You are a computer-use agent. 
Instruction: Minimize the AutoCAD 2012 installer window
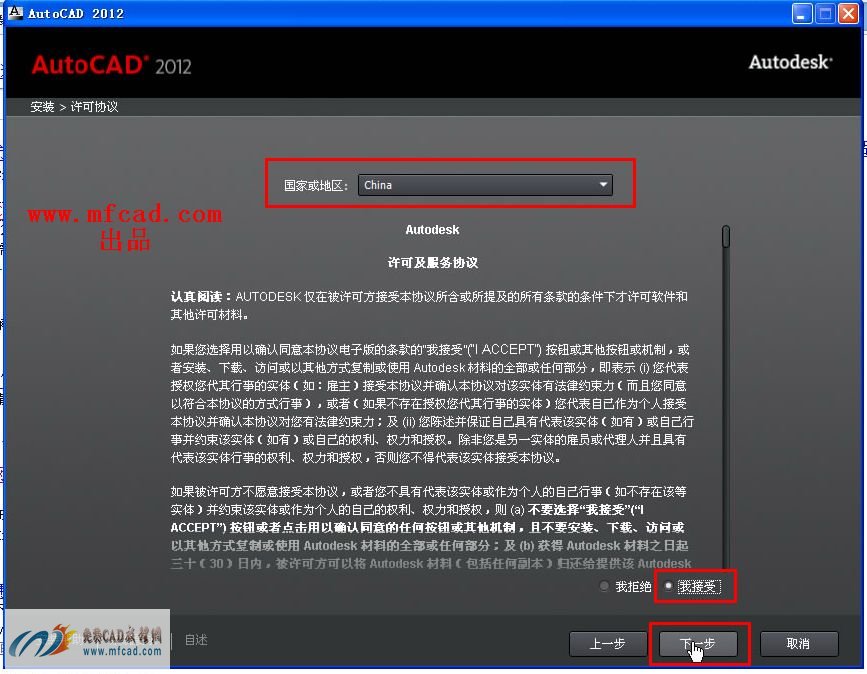click(801, 13)
